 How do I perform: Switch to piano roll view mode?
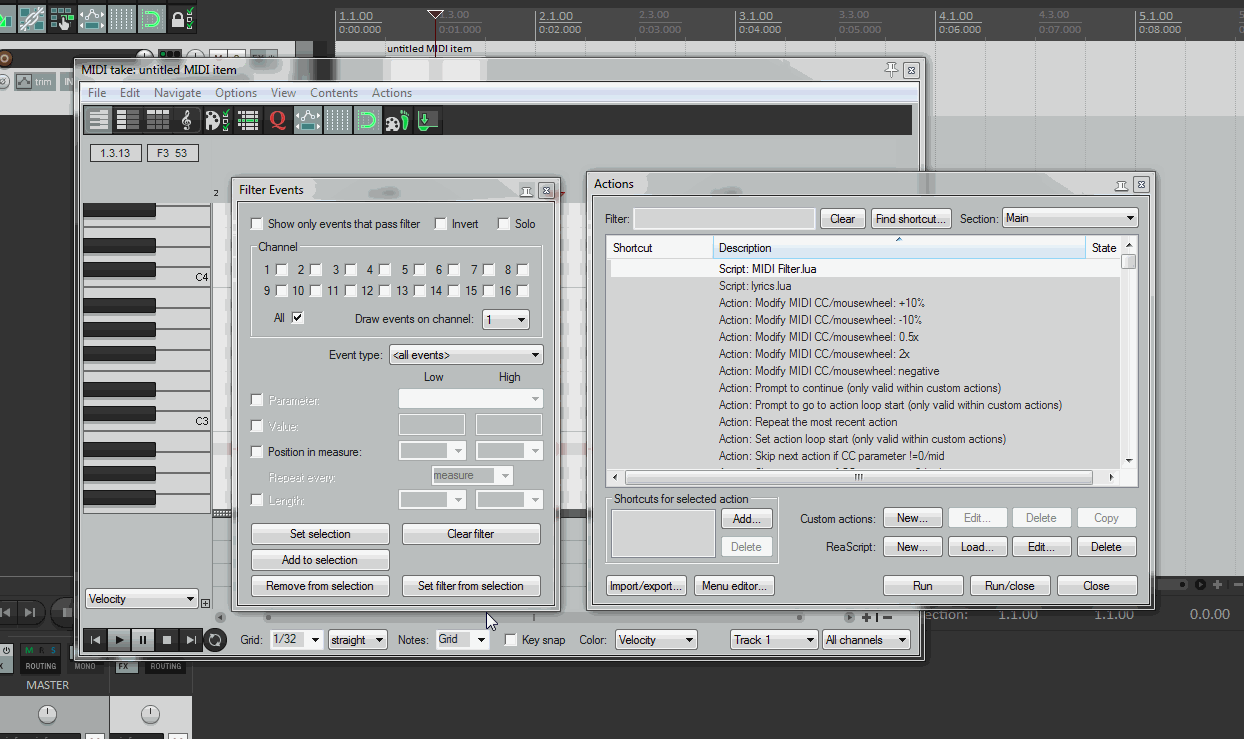[98, 120]
